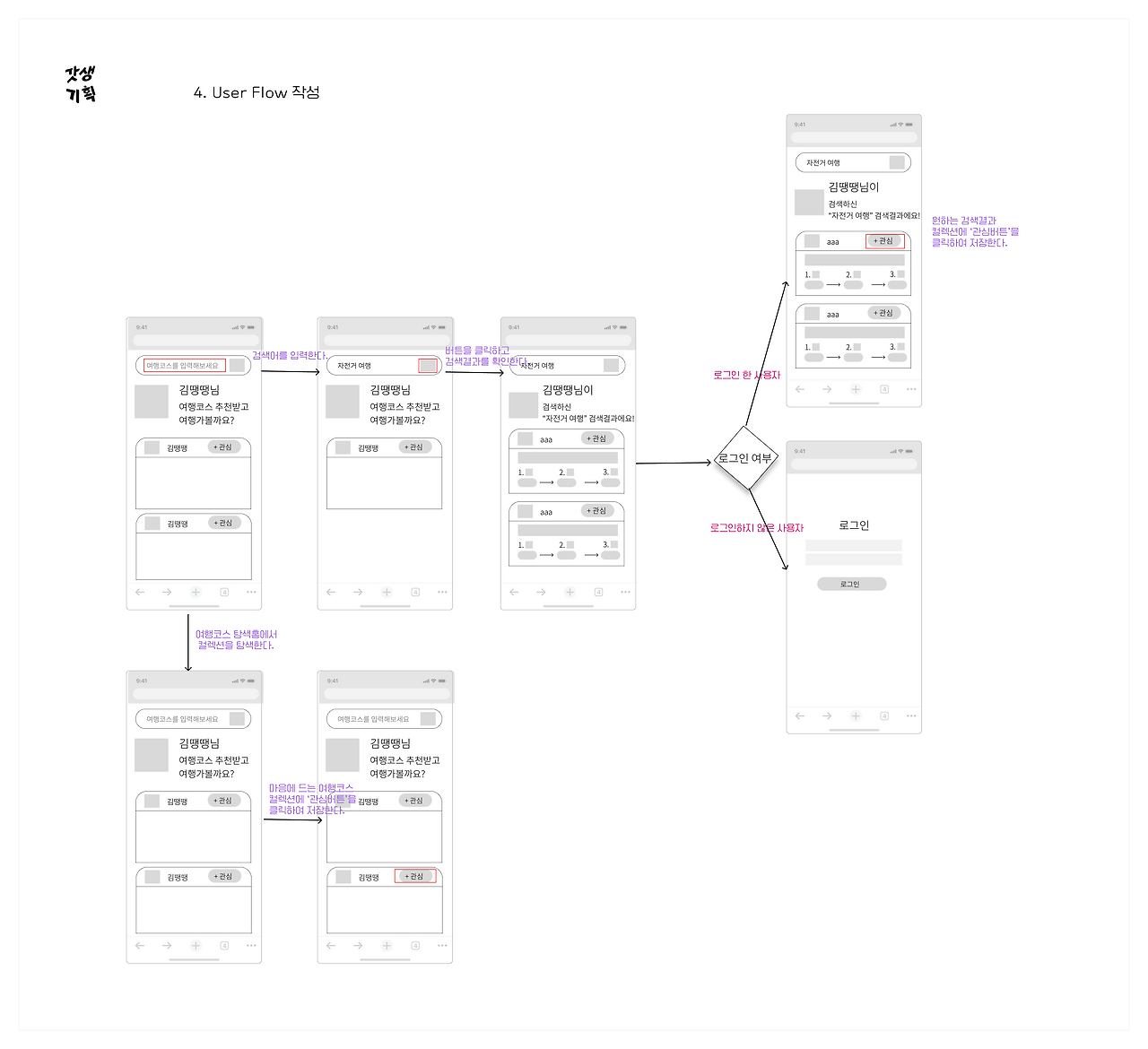
Task: Click the red-outlined + 관심 button on the aaa card
Action: coord(884,240)
